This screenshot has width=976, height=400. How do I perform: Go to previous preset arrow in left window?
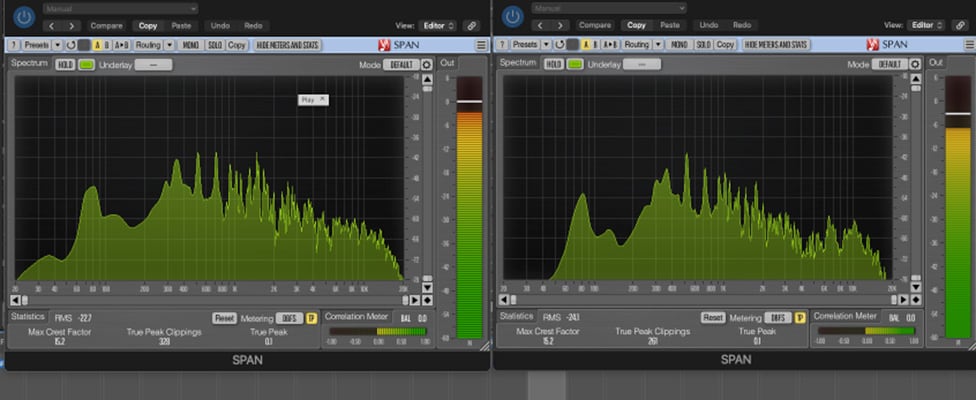point(52,26)
